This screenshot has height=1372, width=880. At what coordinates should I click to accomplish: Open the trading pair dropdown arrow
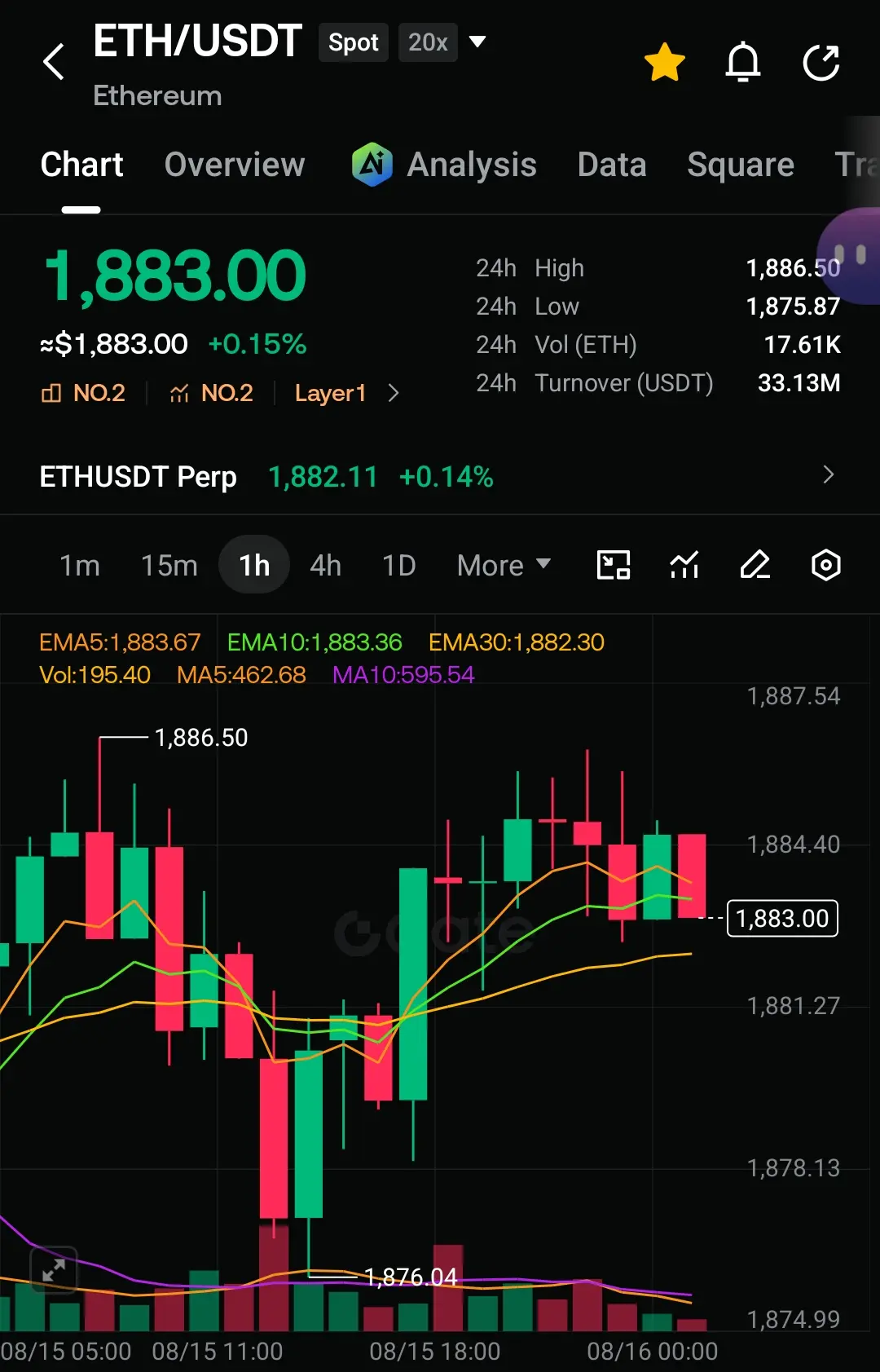click(478, 42)
